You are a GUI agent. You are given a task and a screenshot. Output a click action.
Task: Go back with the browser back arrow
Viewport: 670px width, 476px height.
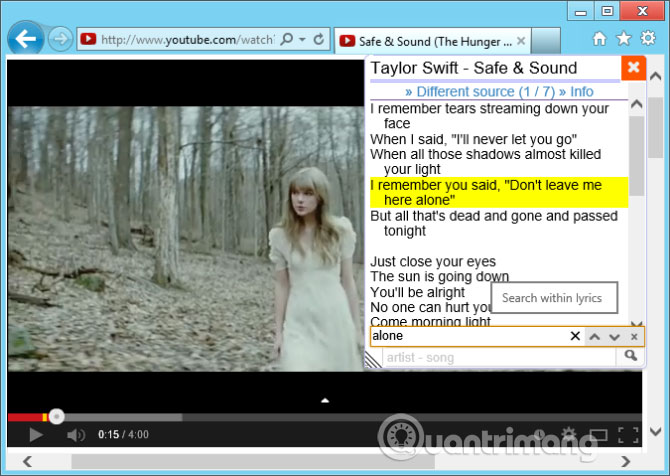tap(26, 39)
